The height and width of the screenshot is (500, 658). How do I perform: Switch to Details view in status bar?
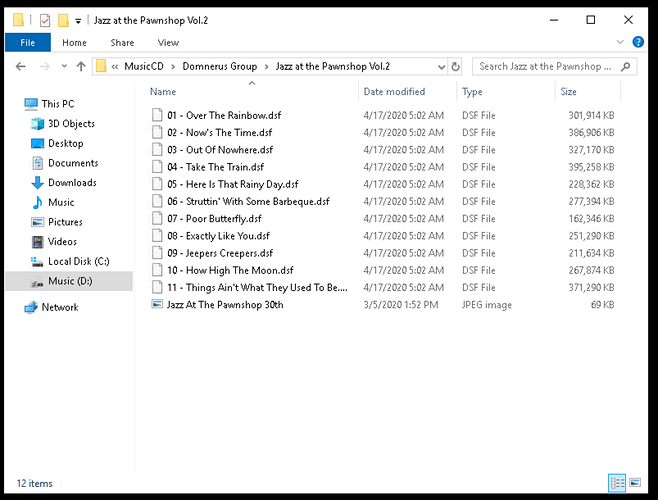[617, 483]
